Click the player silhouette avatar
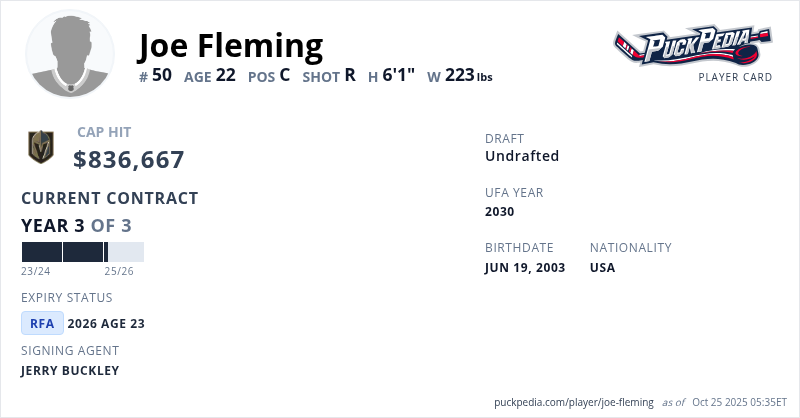The image size is (800, 418). [70, 54]
